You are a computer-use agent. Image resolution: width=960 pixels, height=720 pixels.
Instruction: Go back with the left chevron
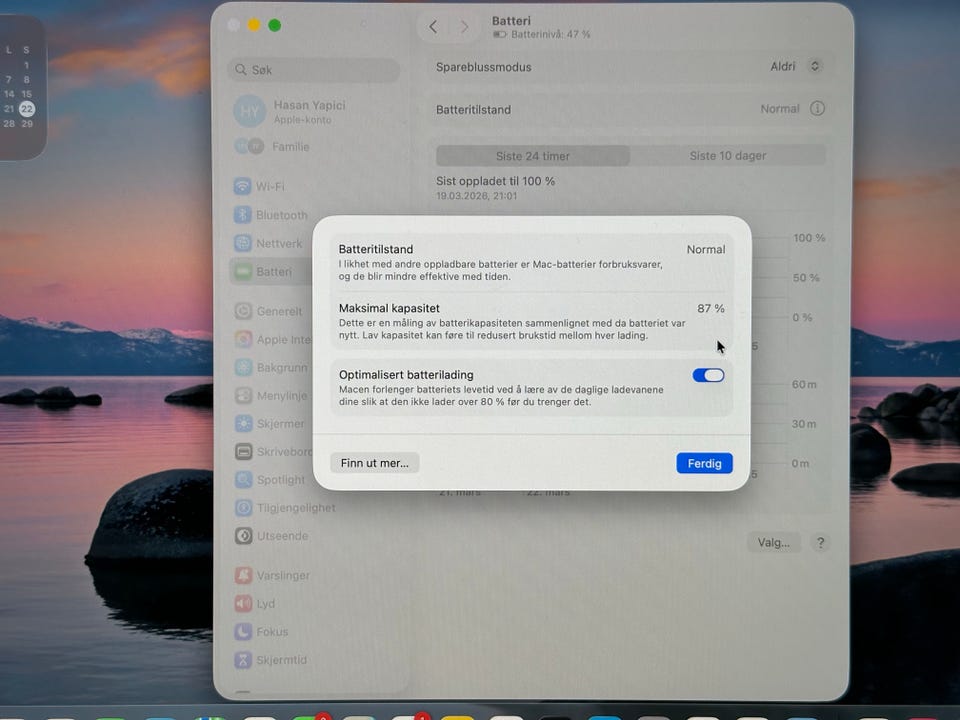click(433, 27)
